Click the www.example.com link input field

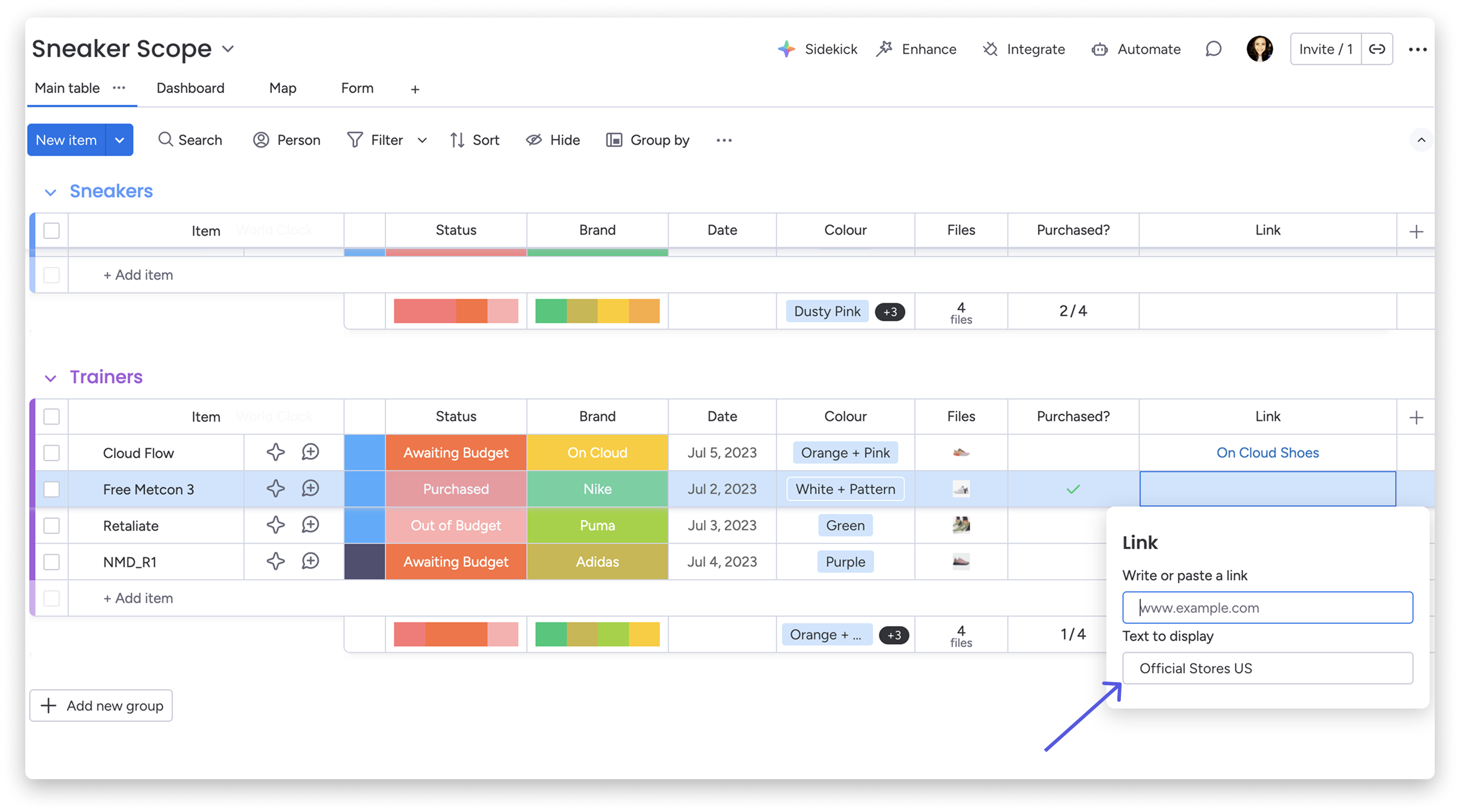click(x=1267, y=607)
